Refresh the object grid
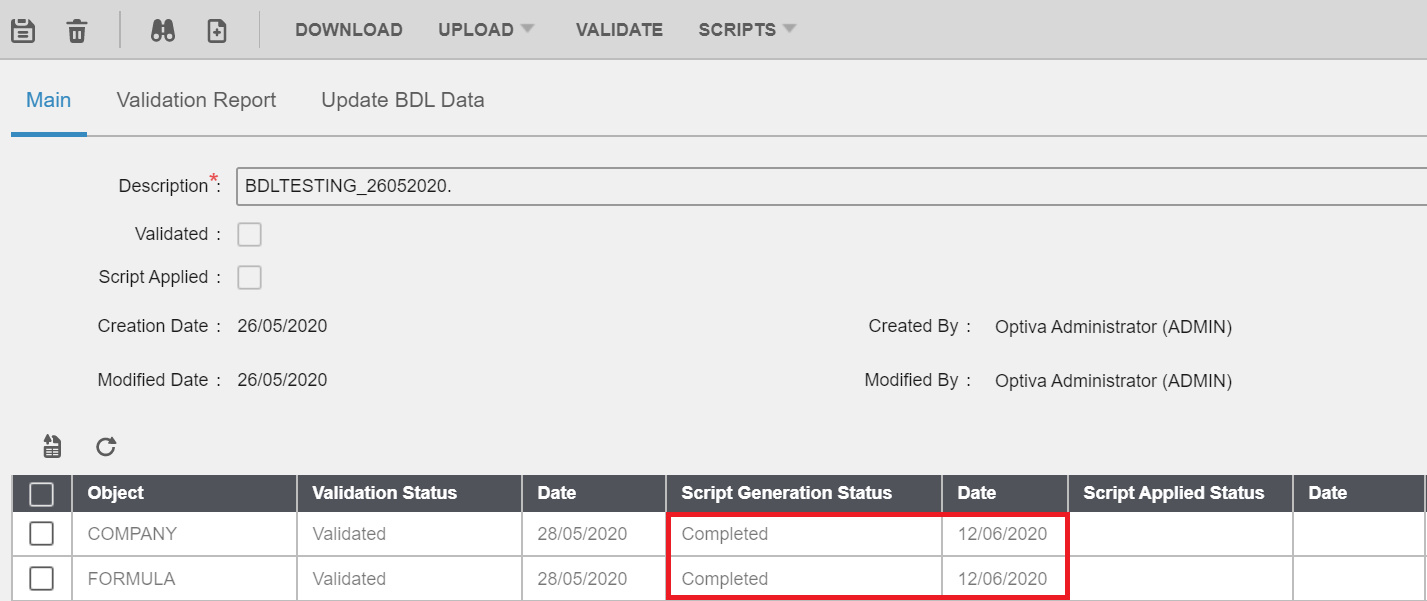Viewport: 1427px width, 601px height. (105, 447)
